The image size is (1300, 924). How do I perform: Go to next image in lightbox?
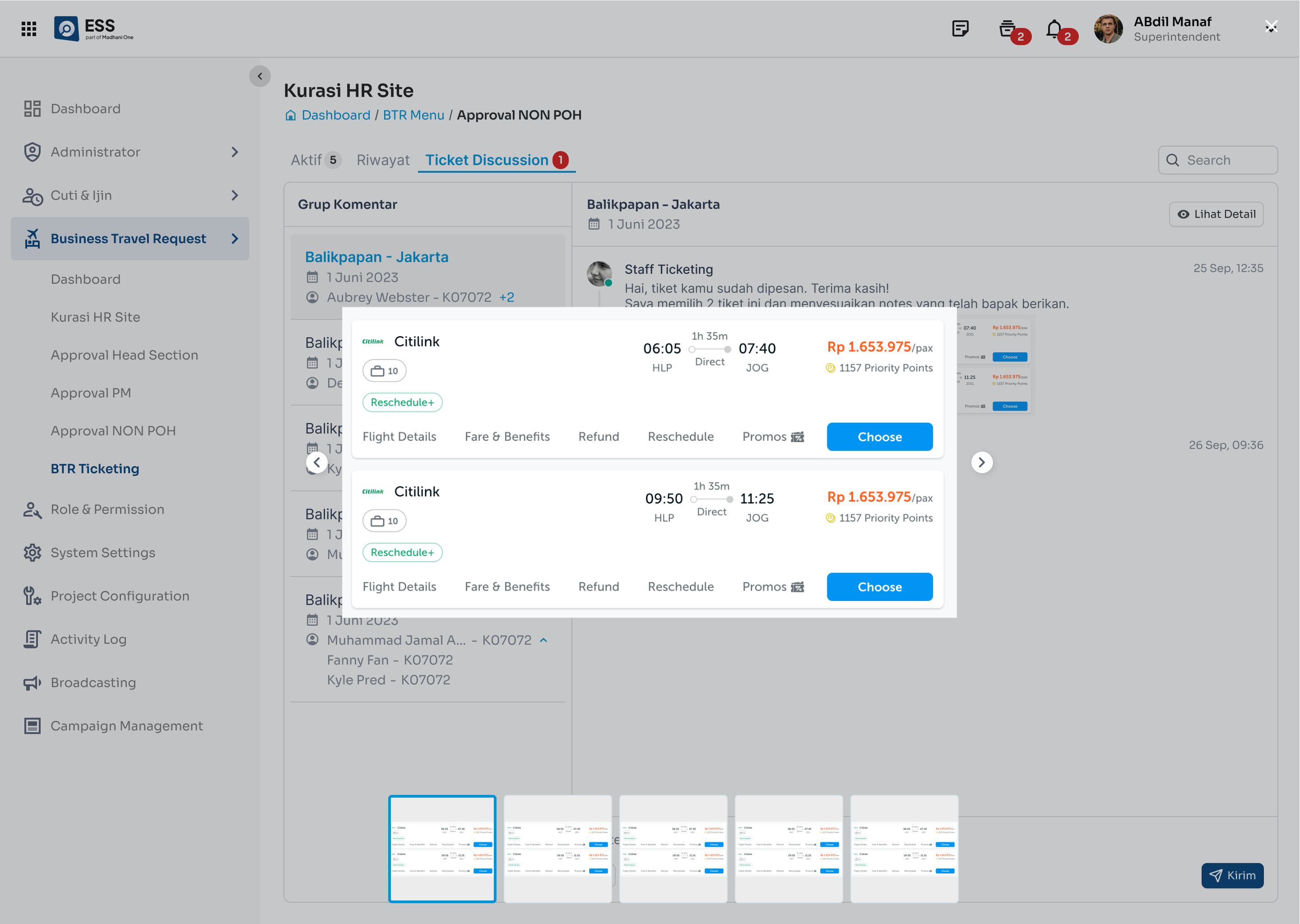(x=982, y=462)
